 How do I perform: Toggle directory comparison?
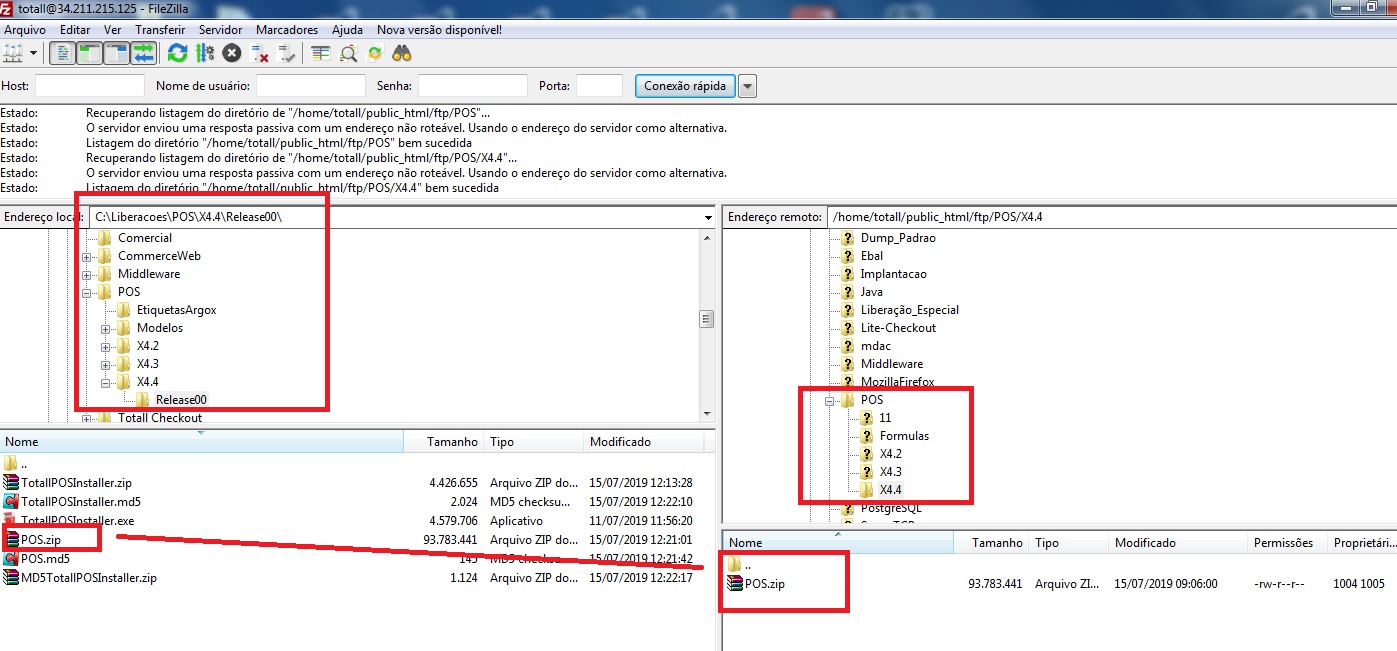click(347, 53)
